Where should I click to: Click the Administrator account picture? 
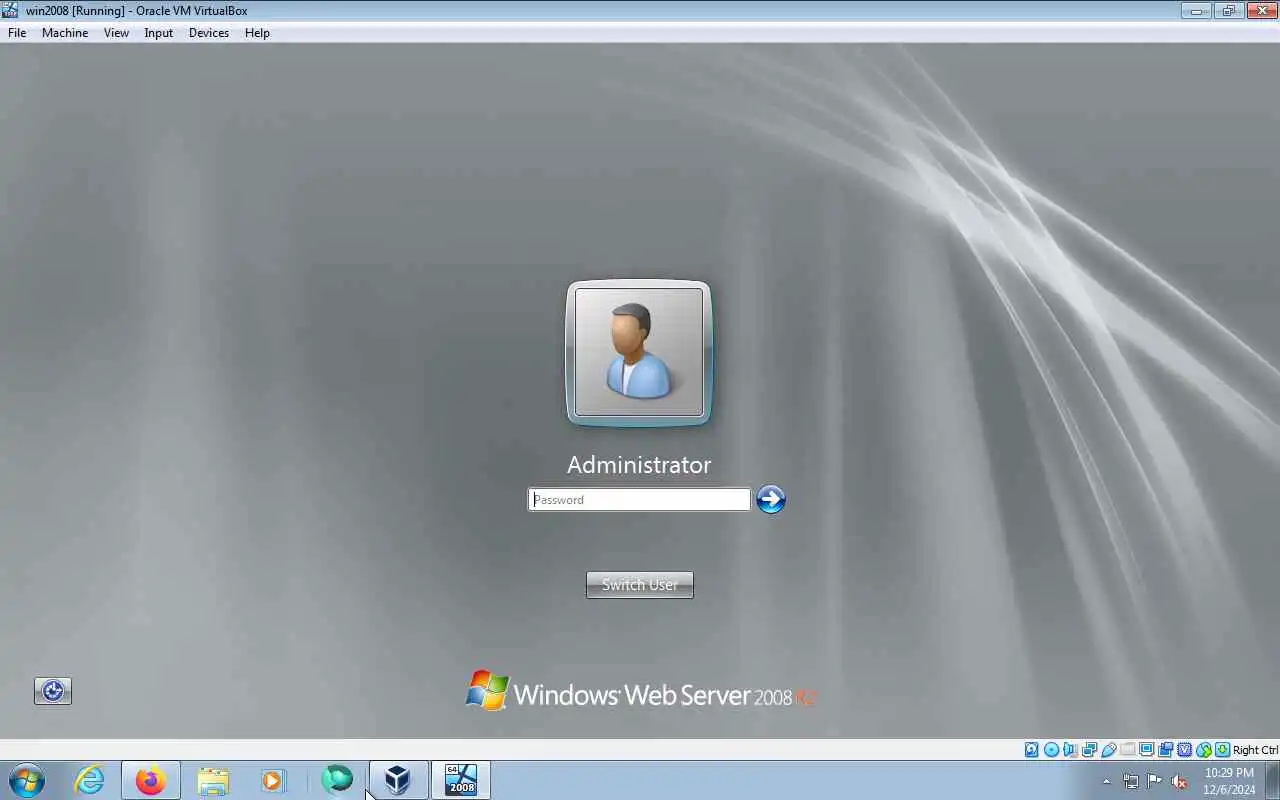[639, 352]
